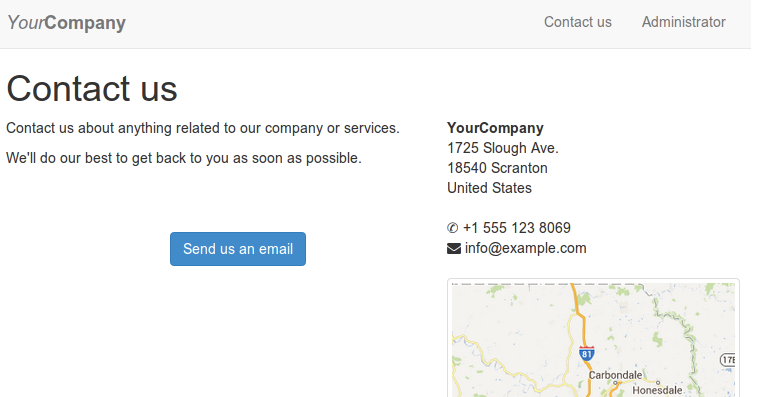Click the large Contact us page heading

(92, 89)
